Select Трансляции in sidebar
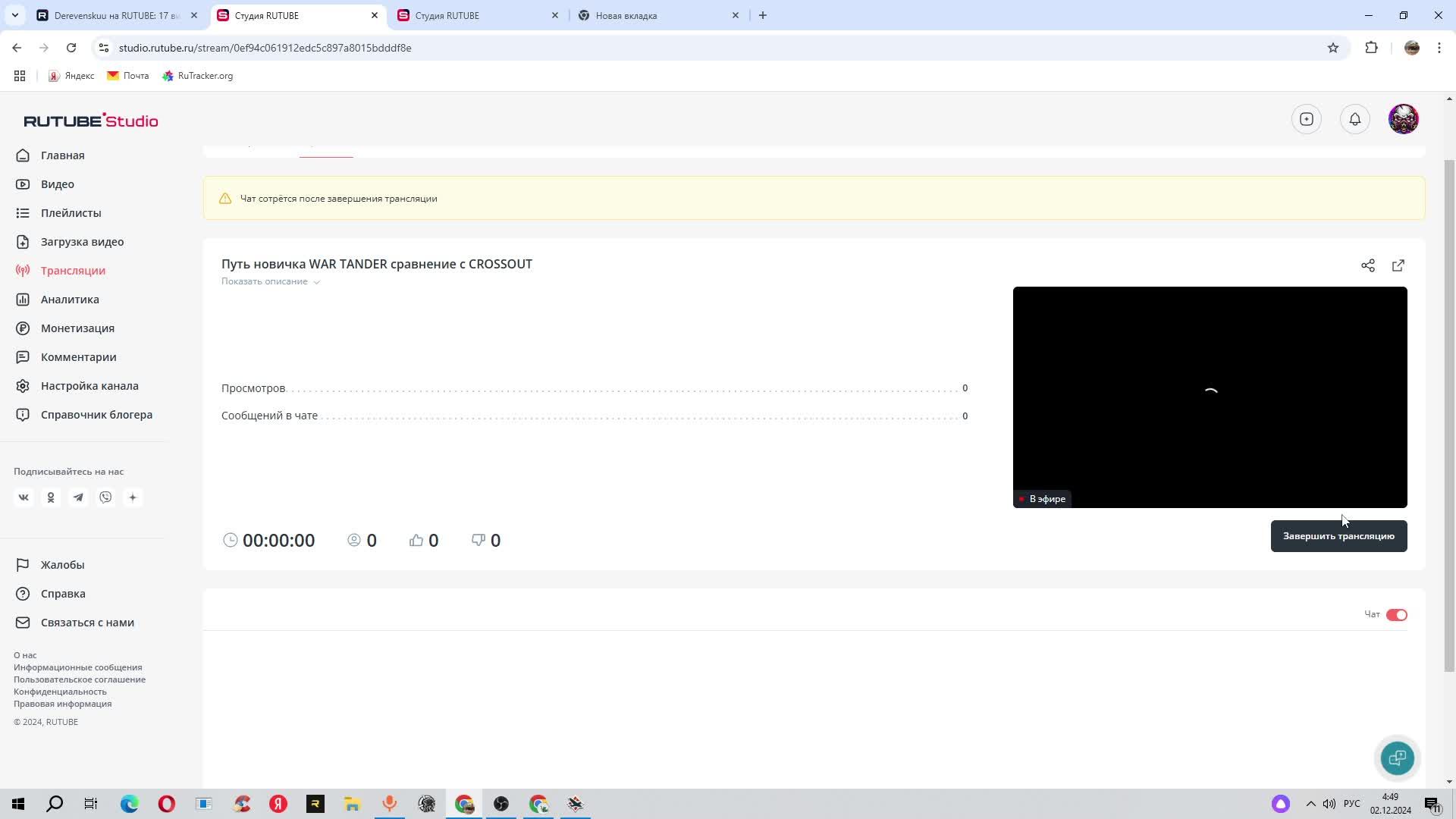Image resolution: width=1456 pixels, height=819 pixels. coord(73,271)
